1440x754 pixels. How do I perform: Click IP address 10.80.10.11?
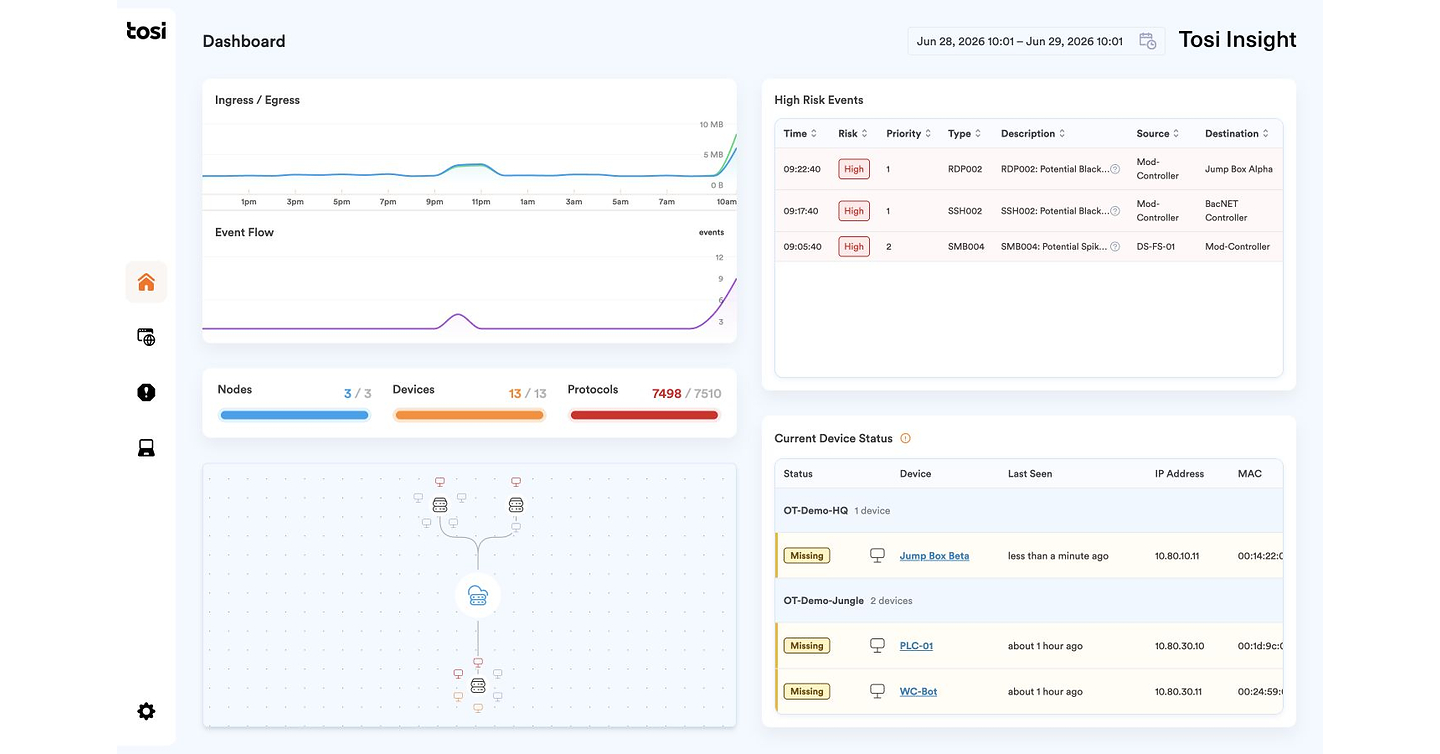(x=1177, y=555)
